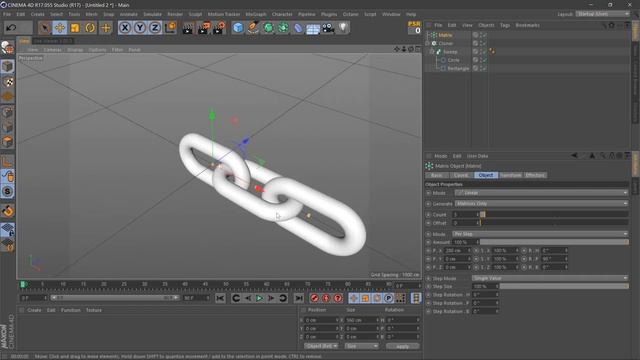Adjust the Count slider
This screenshot has width=640, height=360.
click(x=554, y=214)
